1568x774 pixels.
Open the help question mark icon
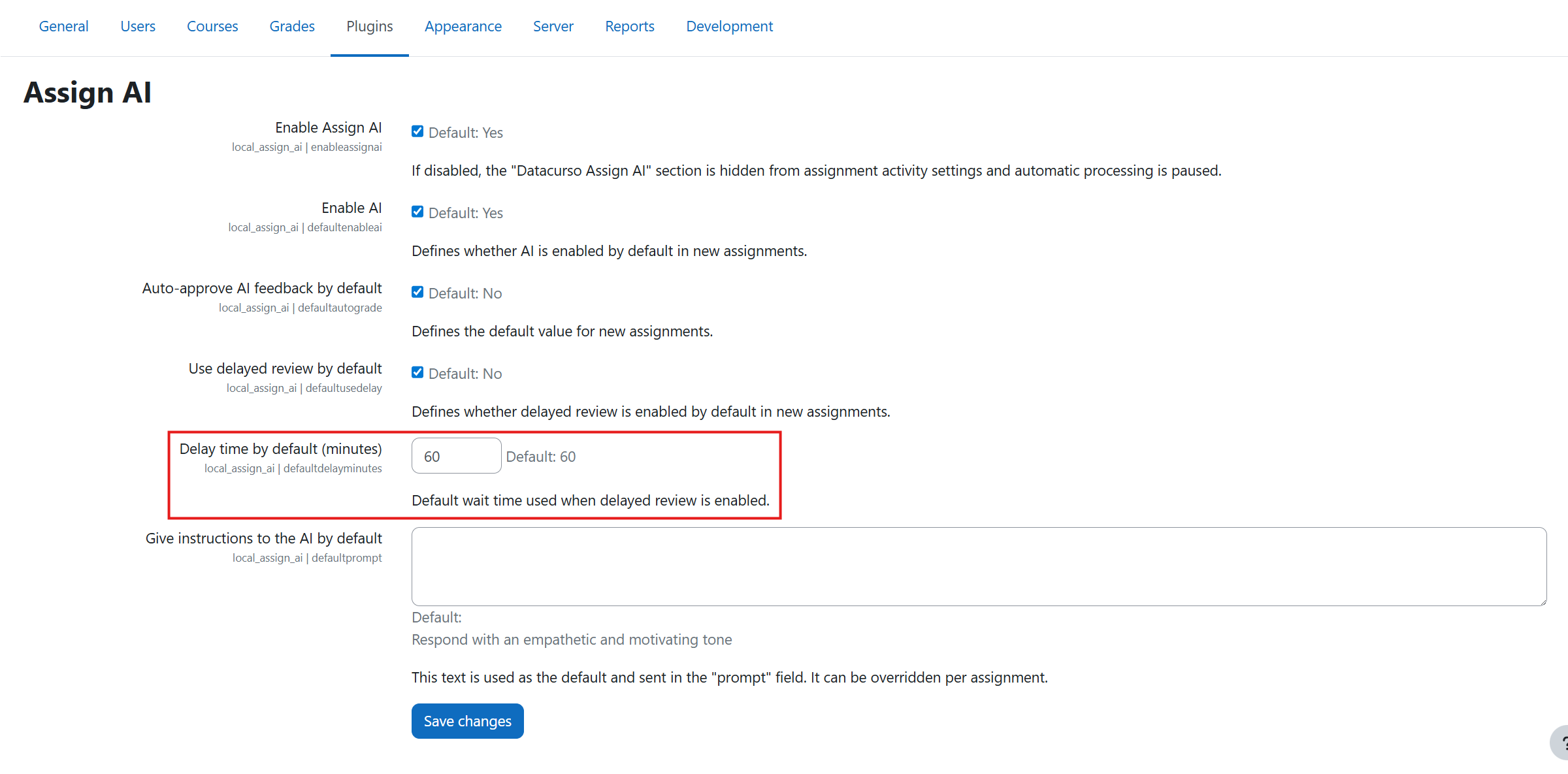pyautogui.click(x=1561, y=743)
